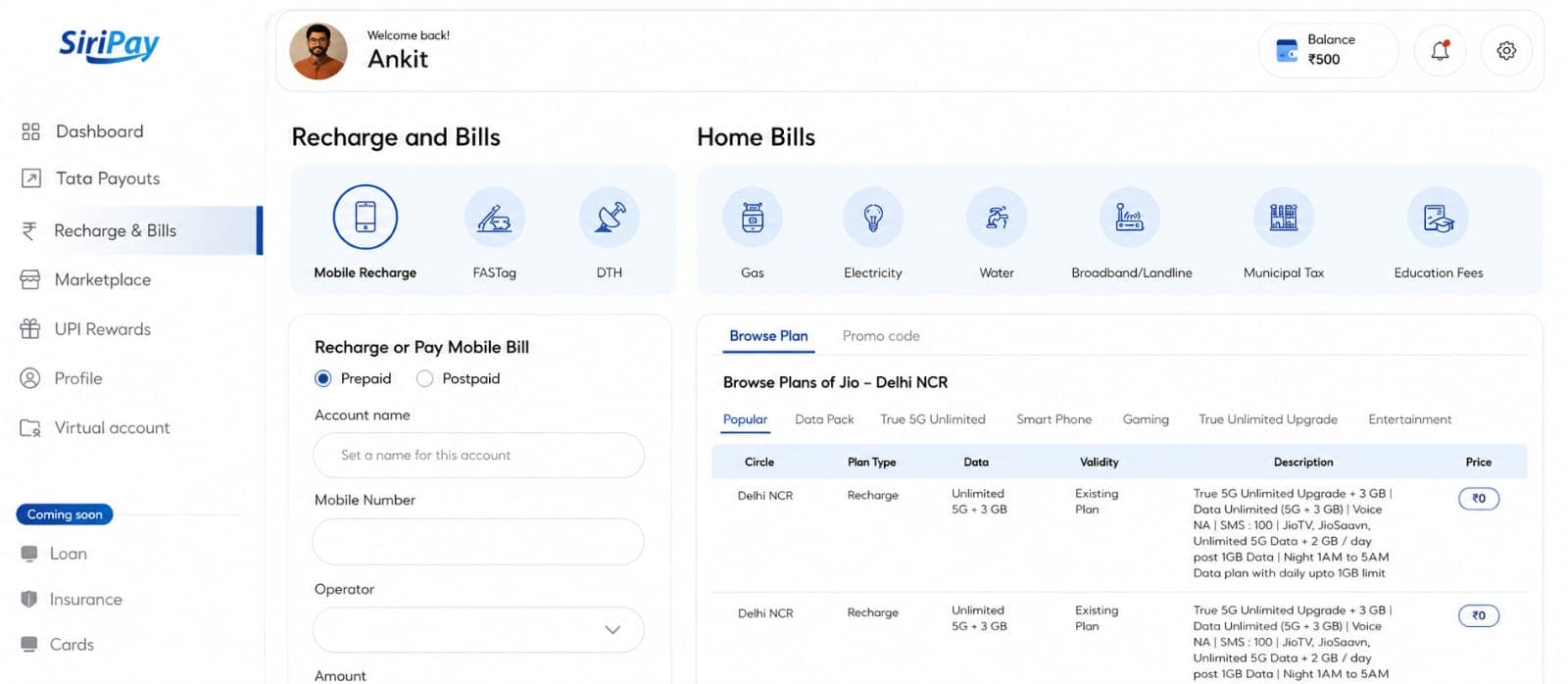
Task: Open notifications bell
Action: coord(1440,50)
